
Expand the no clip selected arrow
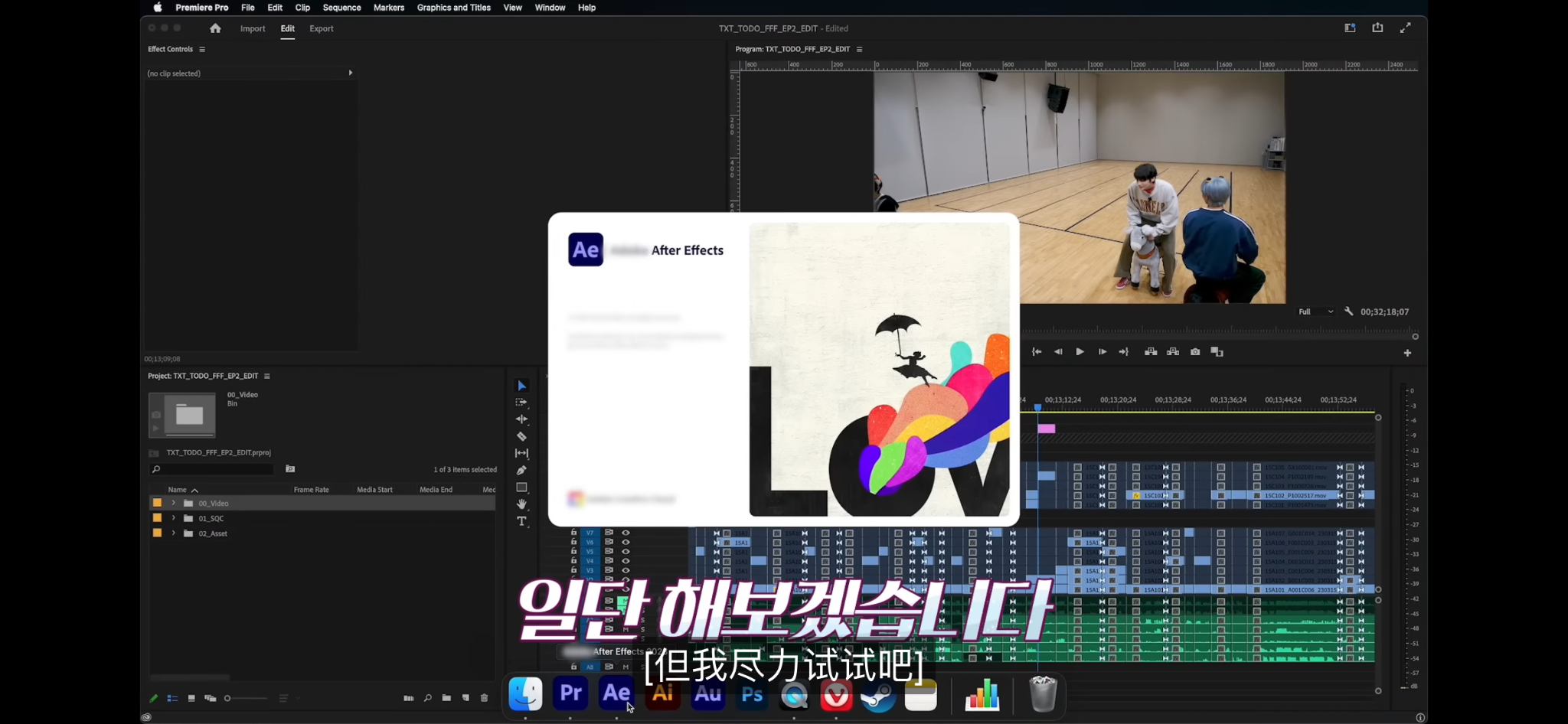(351, 73)
